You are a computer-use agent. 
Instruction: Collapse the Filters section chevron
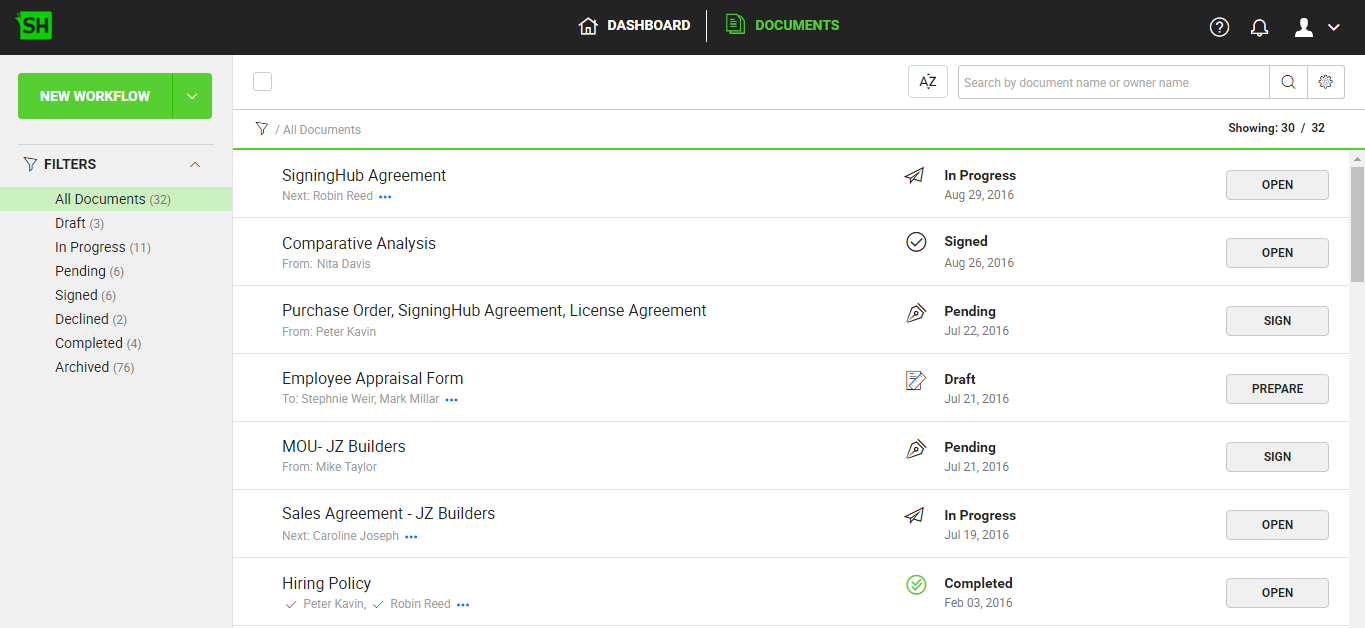[195, 164]
